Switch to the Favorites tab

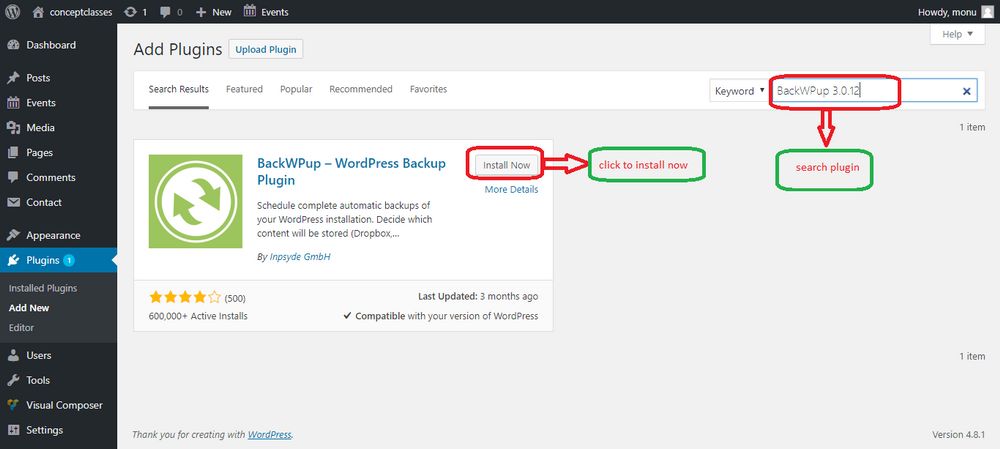[429, 89]
